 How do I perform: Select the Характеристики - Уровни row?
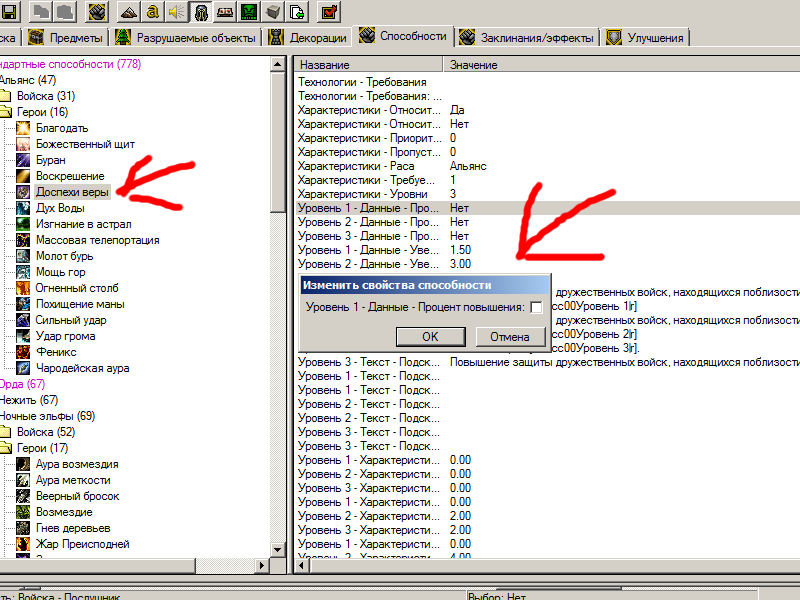548,194
